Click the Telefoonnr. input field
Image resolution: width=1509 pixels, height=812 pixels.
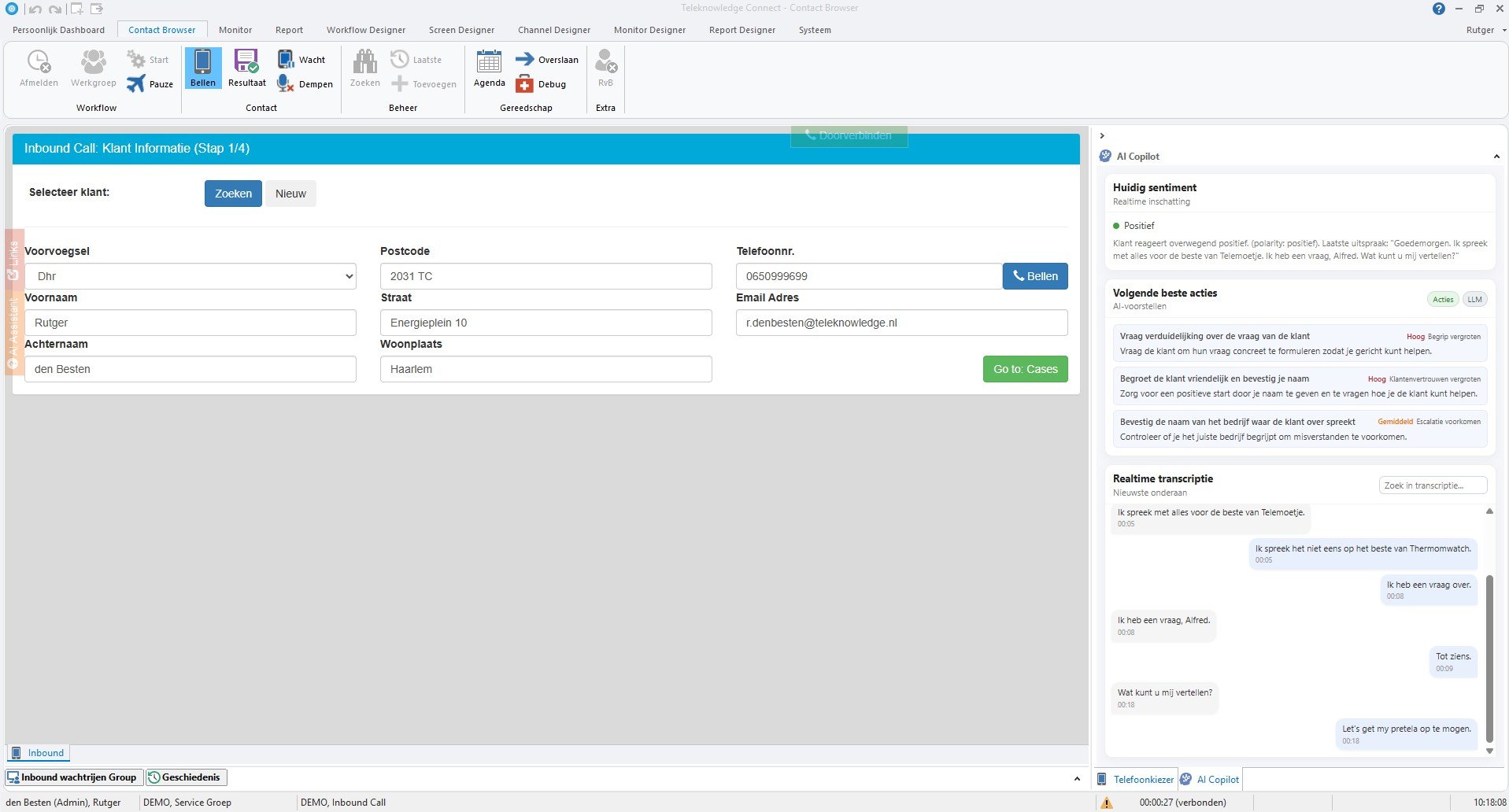[869, 276]
